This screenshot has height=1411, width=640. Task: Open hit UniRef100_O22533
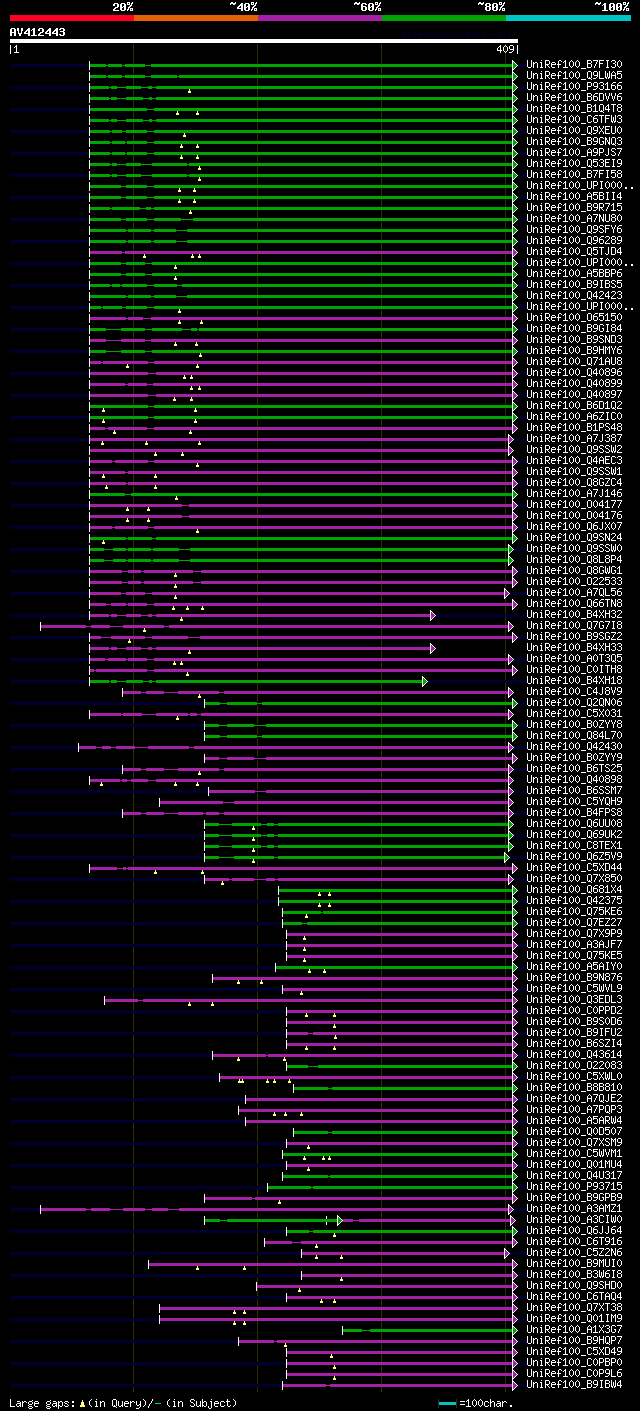[574, 581]
